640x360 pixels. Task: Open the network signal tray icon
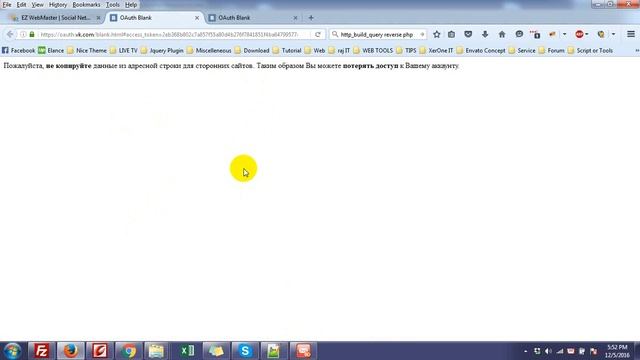point(560,351)
